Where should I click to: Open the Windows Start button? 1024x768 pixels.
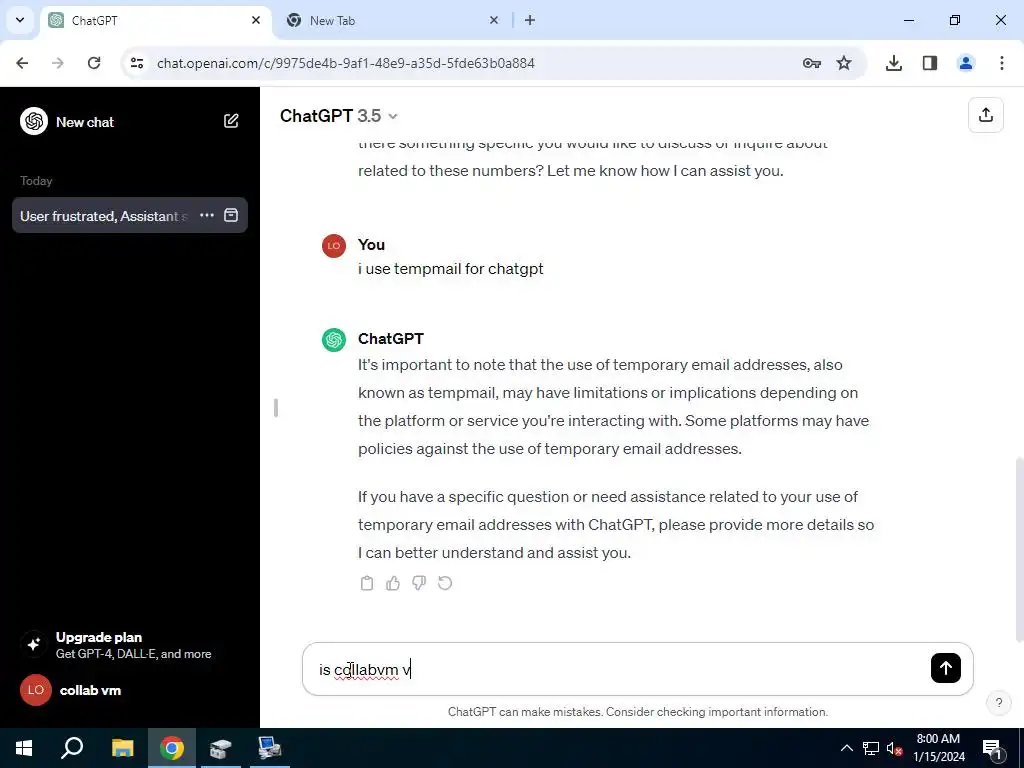point(24,748)
